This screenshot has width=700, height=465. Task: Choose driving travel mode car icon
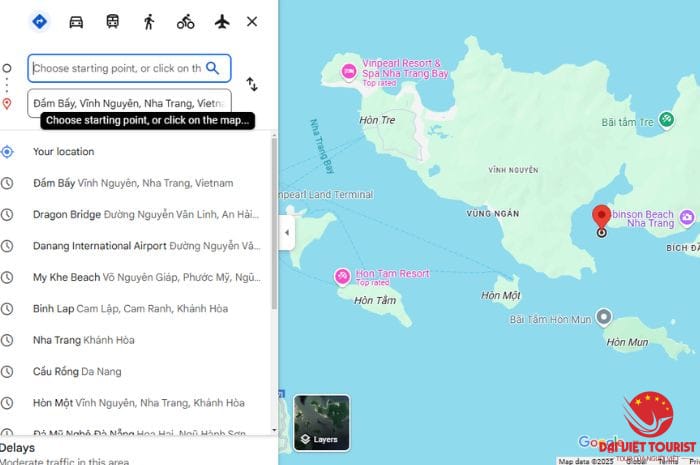click(x=76, y=22)
